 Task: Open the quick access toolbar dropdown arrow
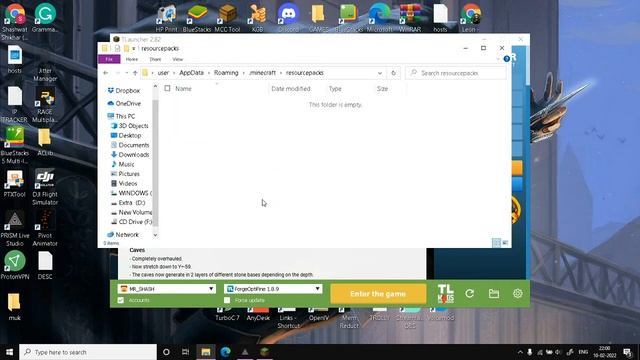coord(134,49)
